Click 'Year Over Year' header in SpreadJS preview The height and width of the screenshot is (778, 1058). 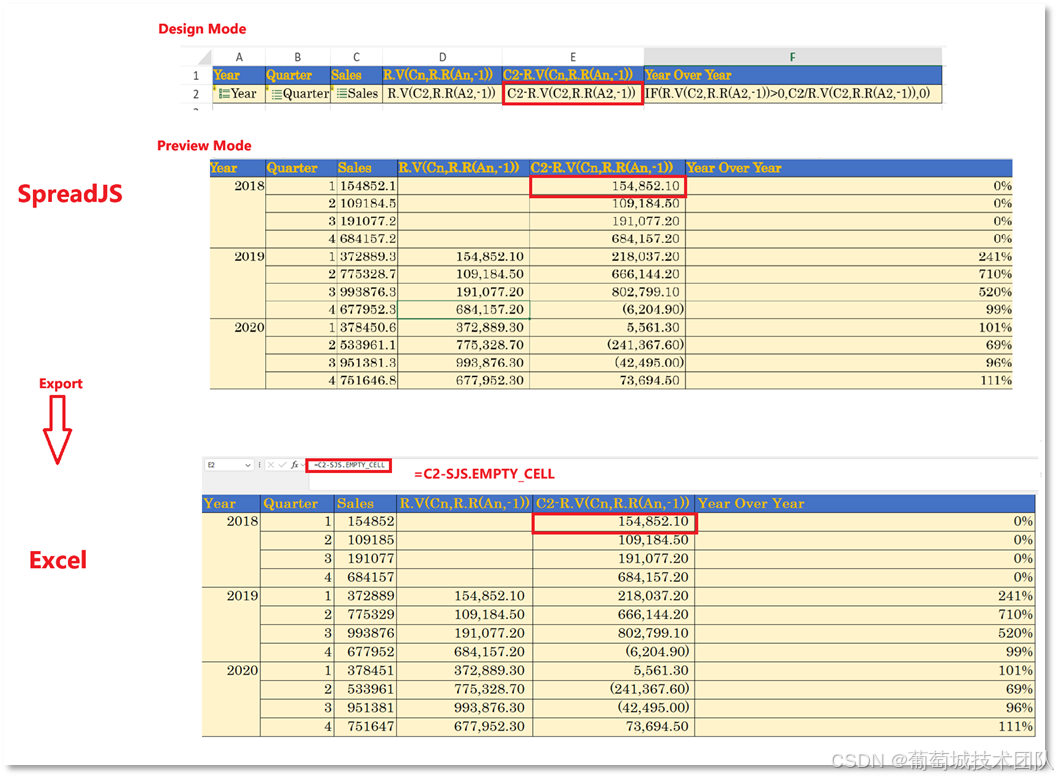click(849, 168)
